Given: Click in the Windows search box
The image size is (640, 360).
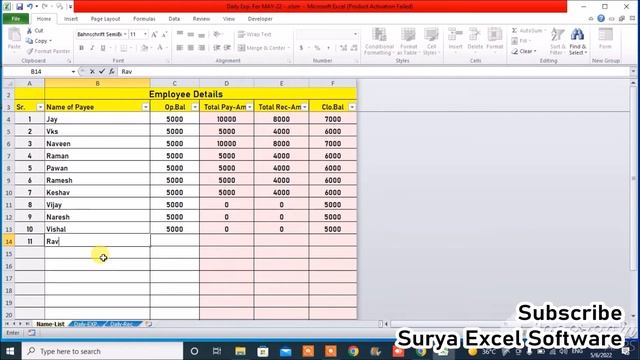Looking at the screenshot, I should [x=103, y=351].
